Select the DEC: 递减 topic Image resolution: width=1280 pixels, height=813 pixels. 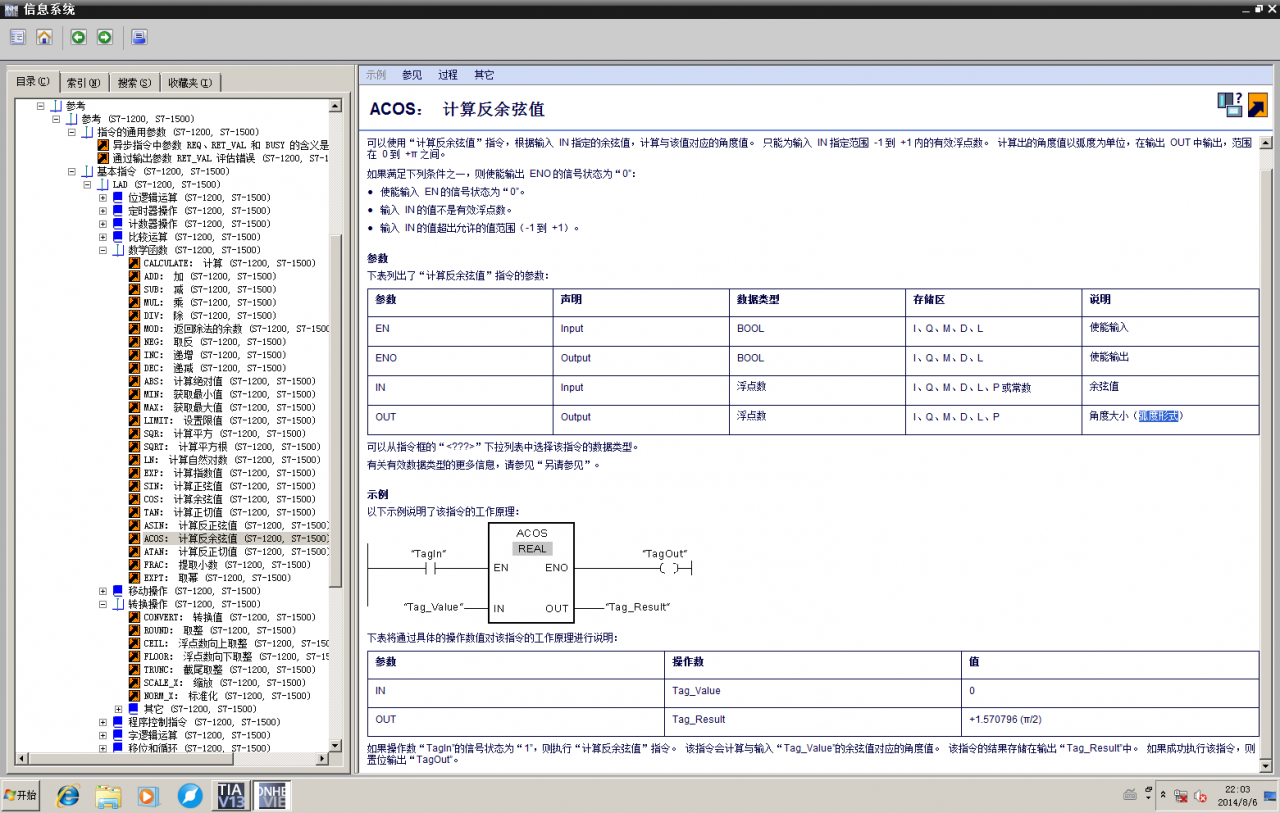(x=214, y=367)
